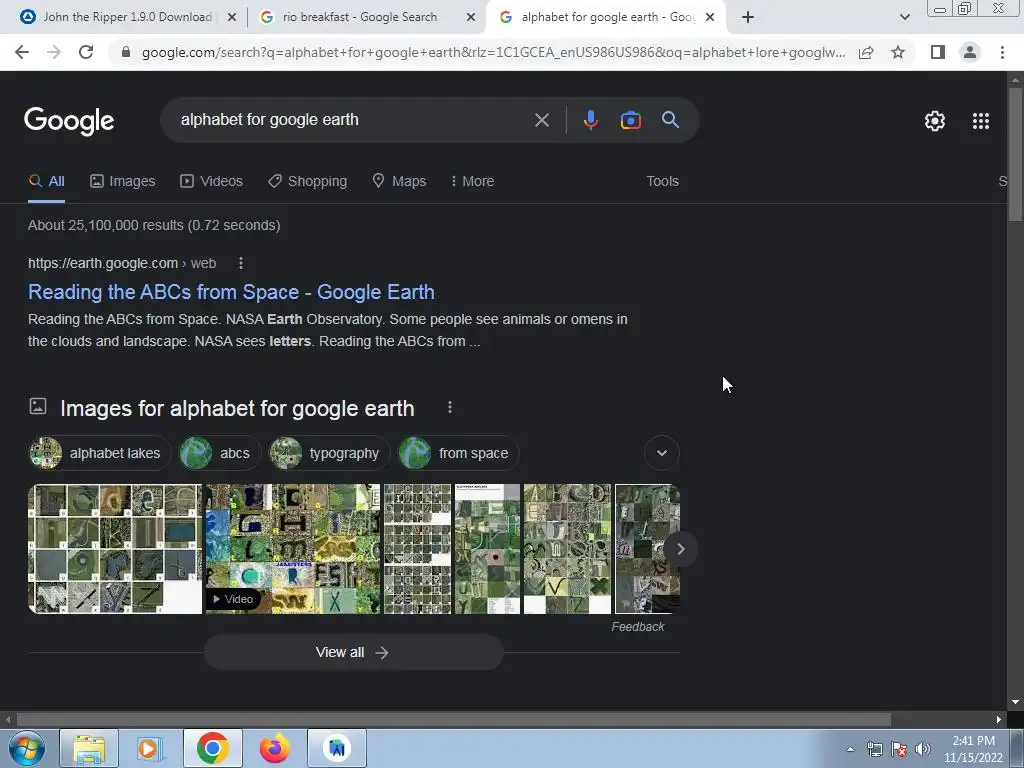
Task: Open File Explorer from taskbar
Action: point(89,748)
